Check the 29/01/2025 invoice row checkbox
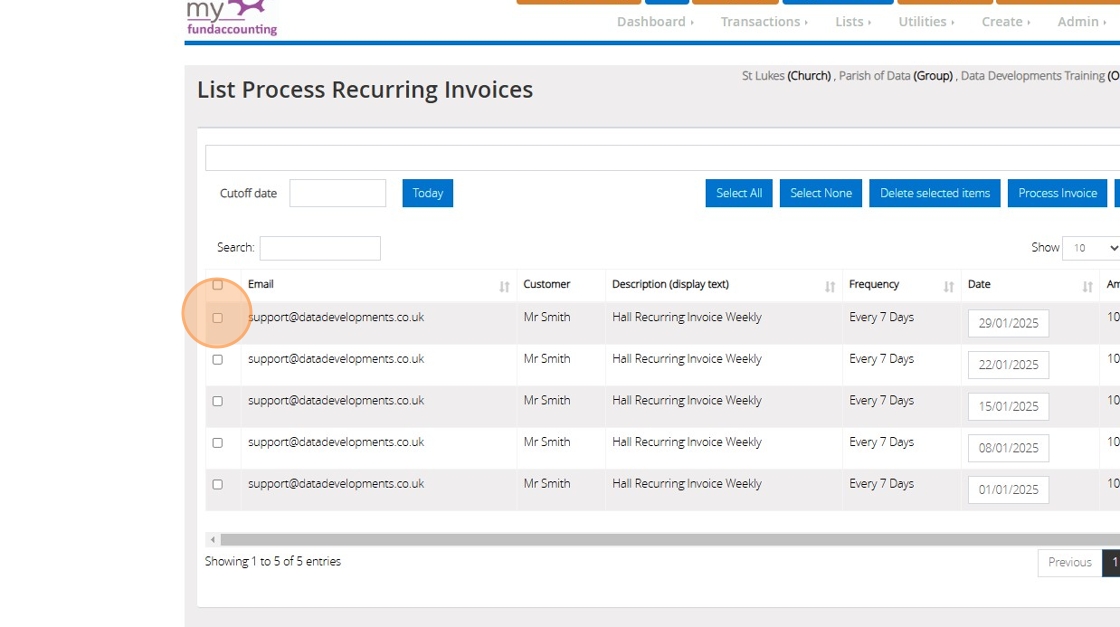The image size is (1120, 627). pyautogui.click(x=217, y=318)
